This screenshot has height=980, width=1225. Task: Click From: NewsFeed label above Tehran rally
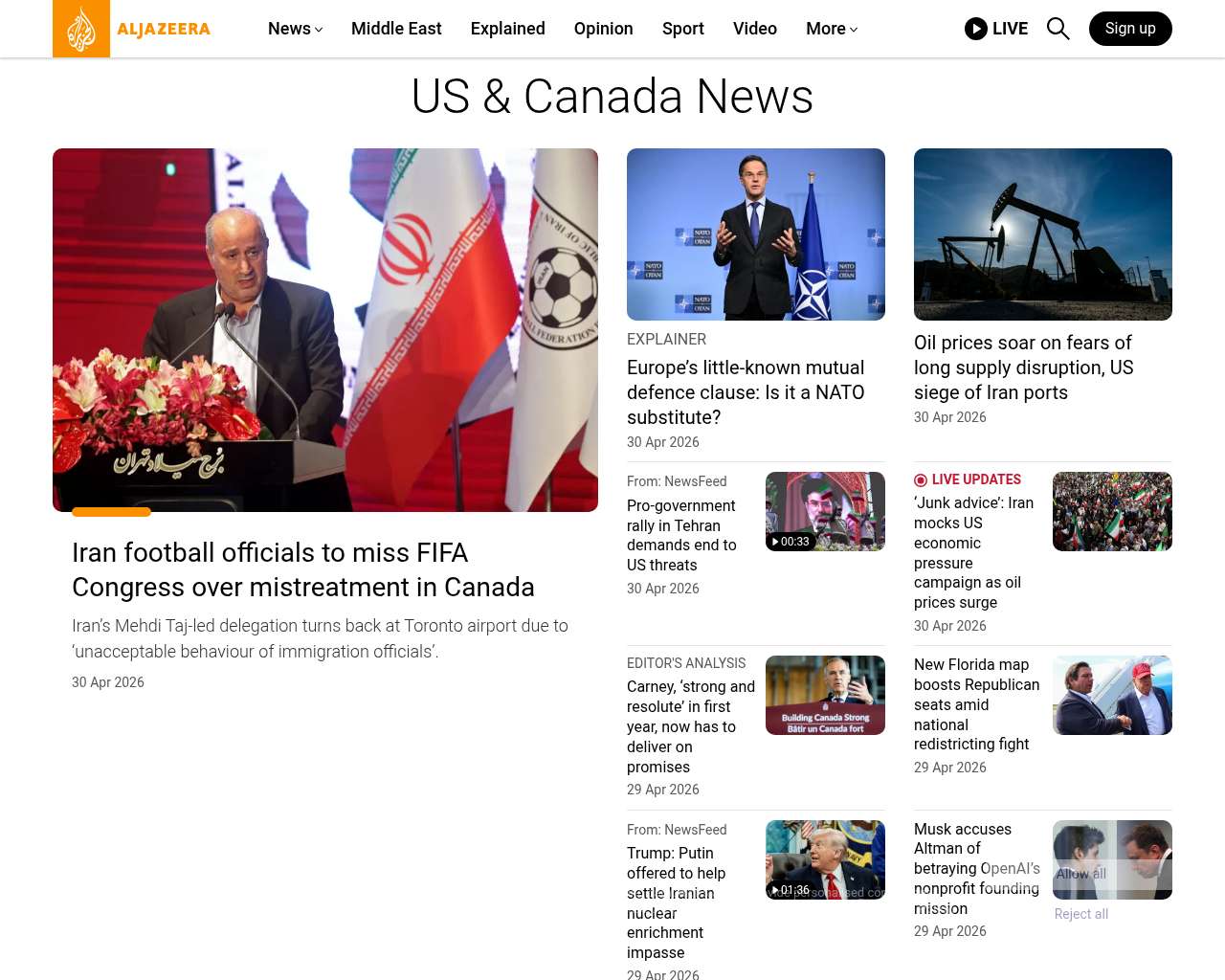click(677, 481)
